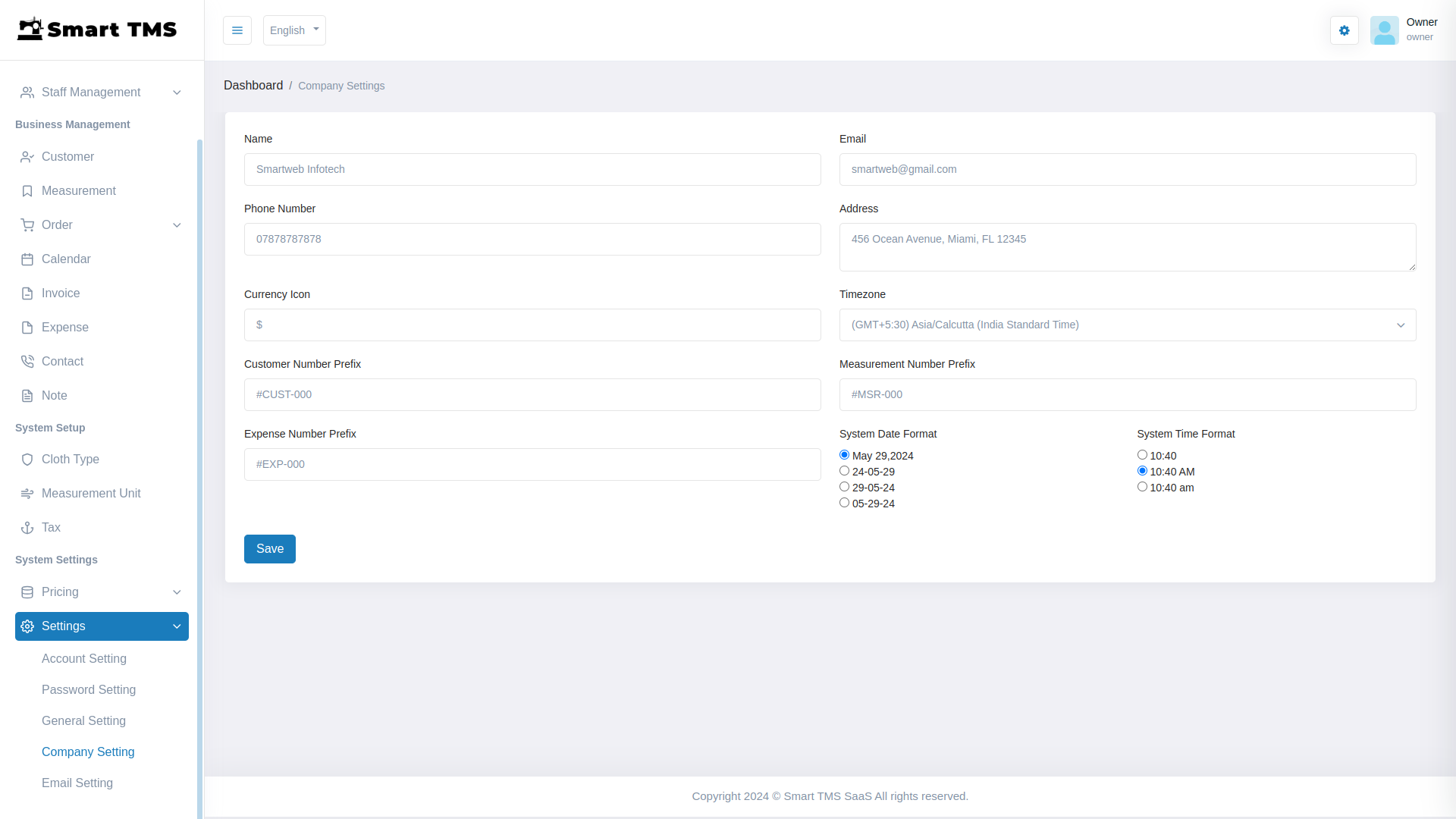
Task: Click the Invoice document icon
Action: (27, 293)
